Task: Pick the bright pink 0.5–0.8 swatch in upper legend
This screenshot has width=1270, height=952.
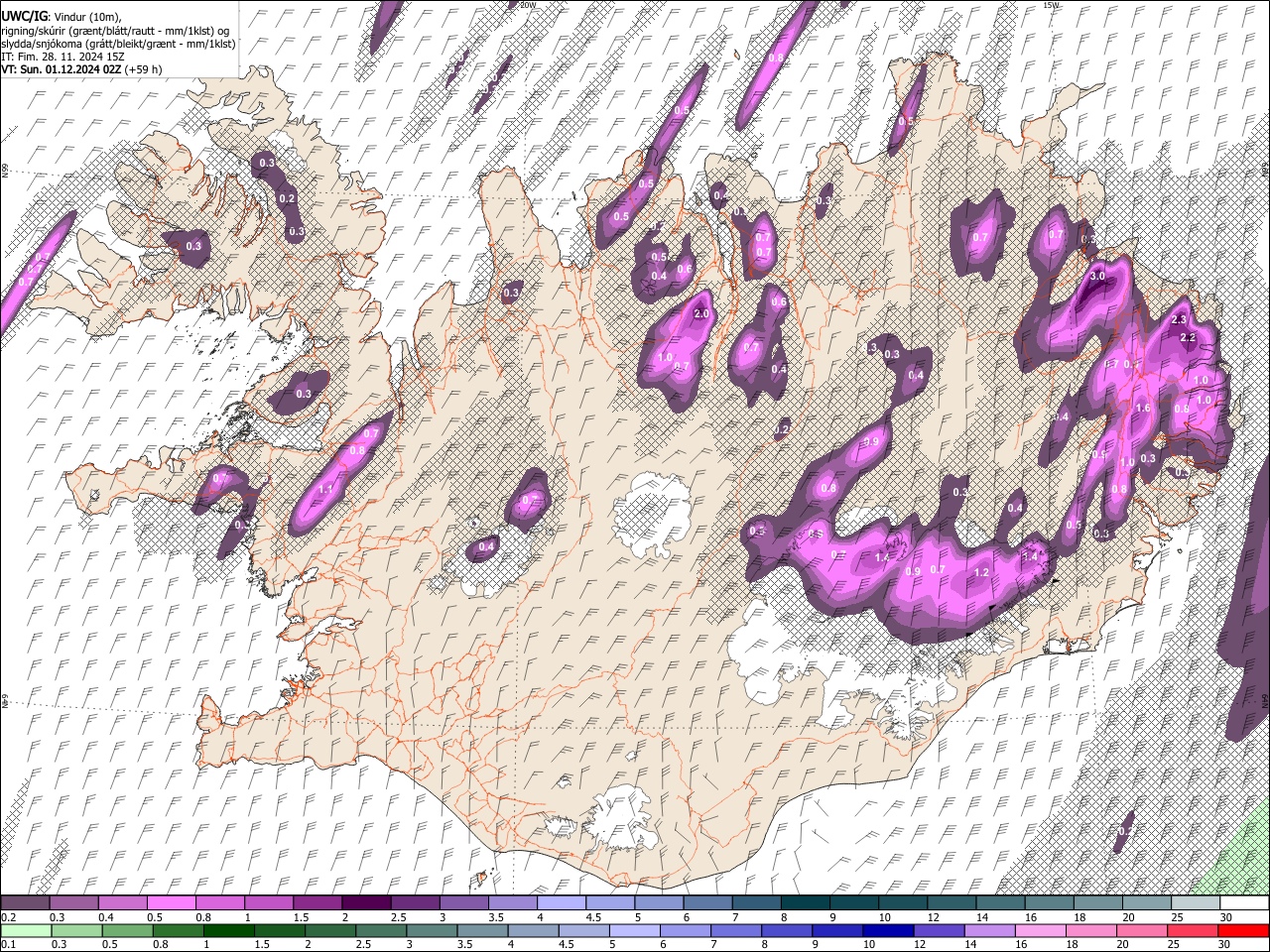Action: (171, 902)
